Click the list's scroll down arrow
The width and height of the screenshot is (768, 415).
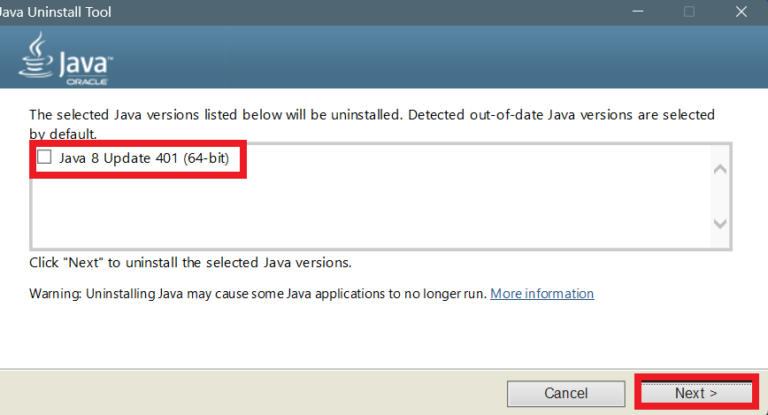pyautogui.click(x=720, y=223)
